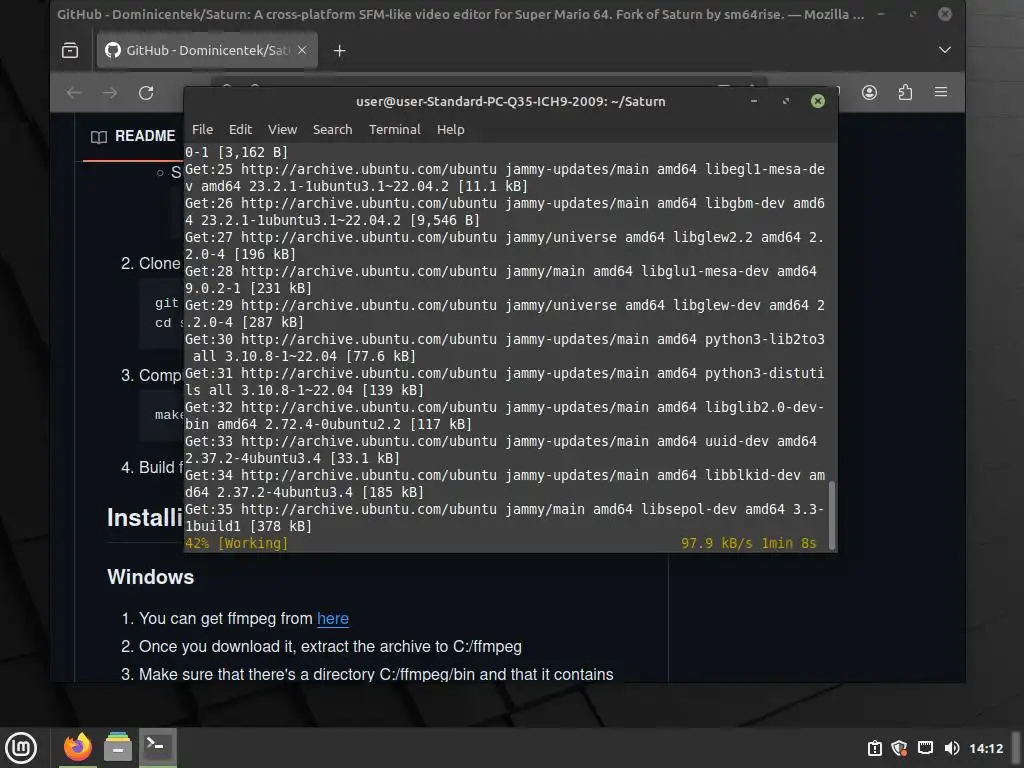Reload the GitHub page in Firefox
The height and width of the screenshot is (768, 1024).
click(146, 93)
